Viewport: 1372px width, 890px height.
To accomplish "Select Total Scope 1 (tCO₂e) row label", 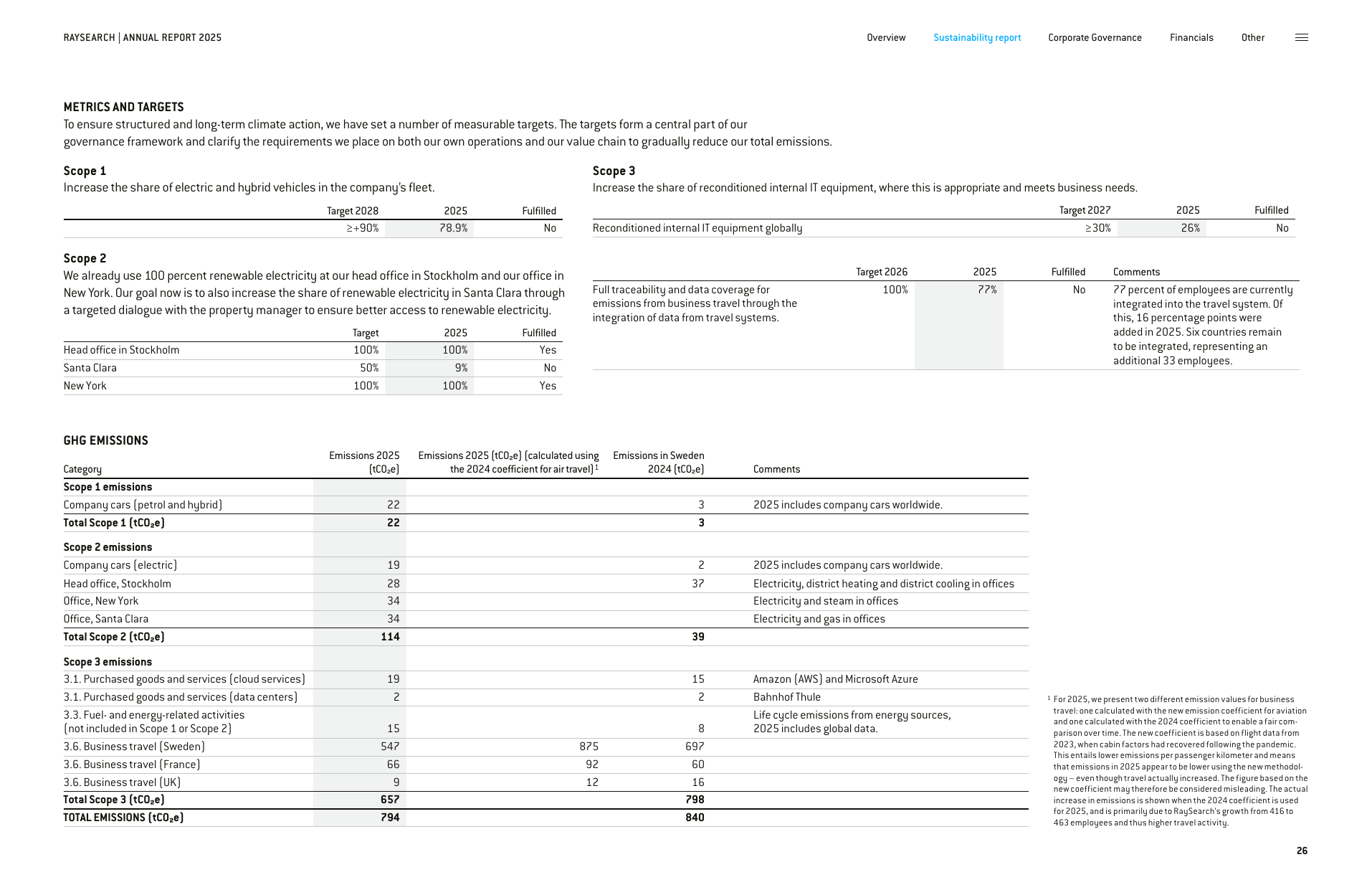I will click(x=114, y=523).
